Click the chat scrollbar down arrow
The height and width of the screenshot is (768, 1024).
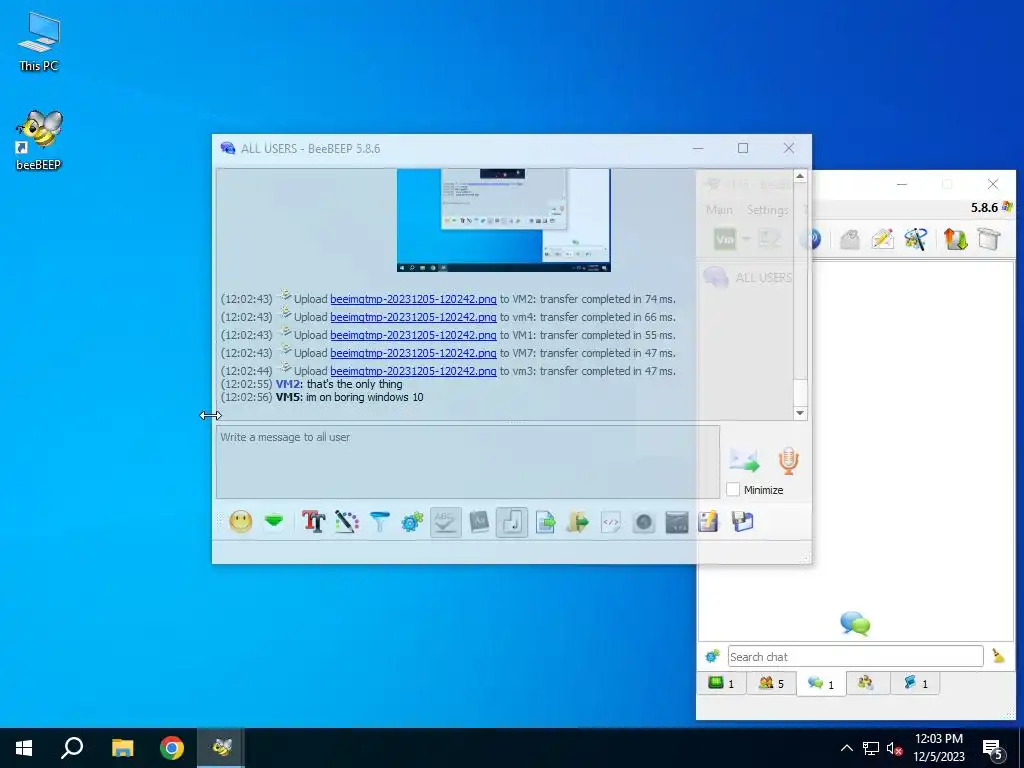point(800,413)
